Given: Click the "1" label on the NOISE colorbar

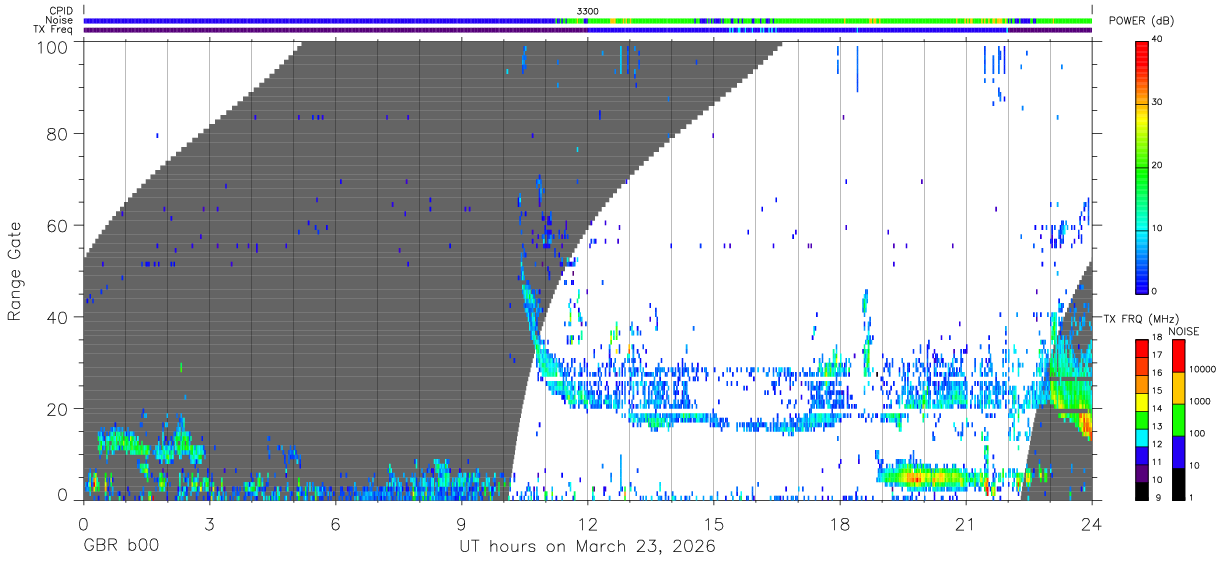Looking at the screenshot, I should tap(1192, 496).
